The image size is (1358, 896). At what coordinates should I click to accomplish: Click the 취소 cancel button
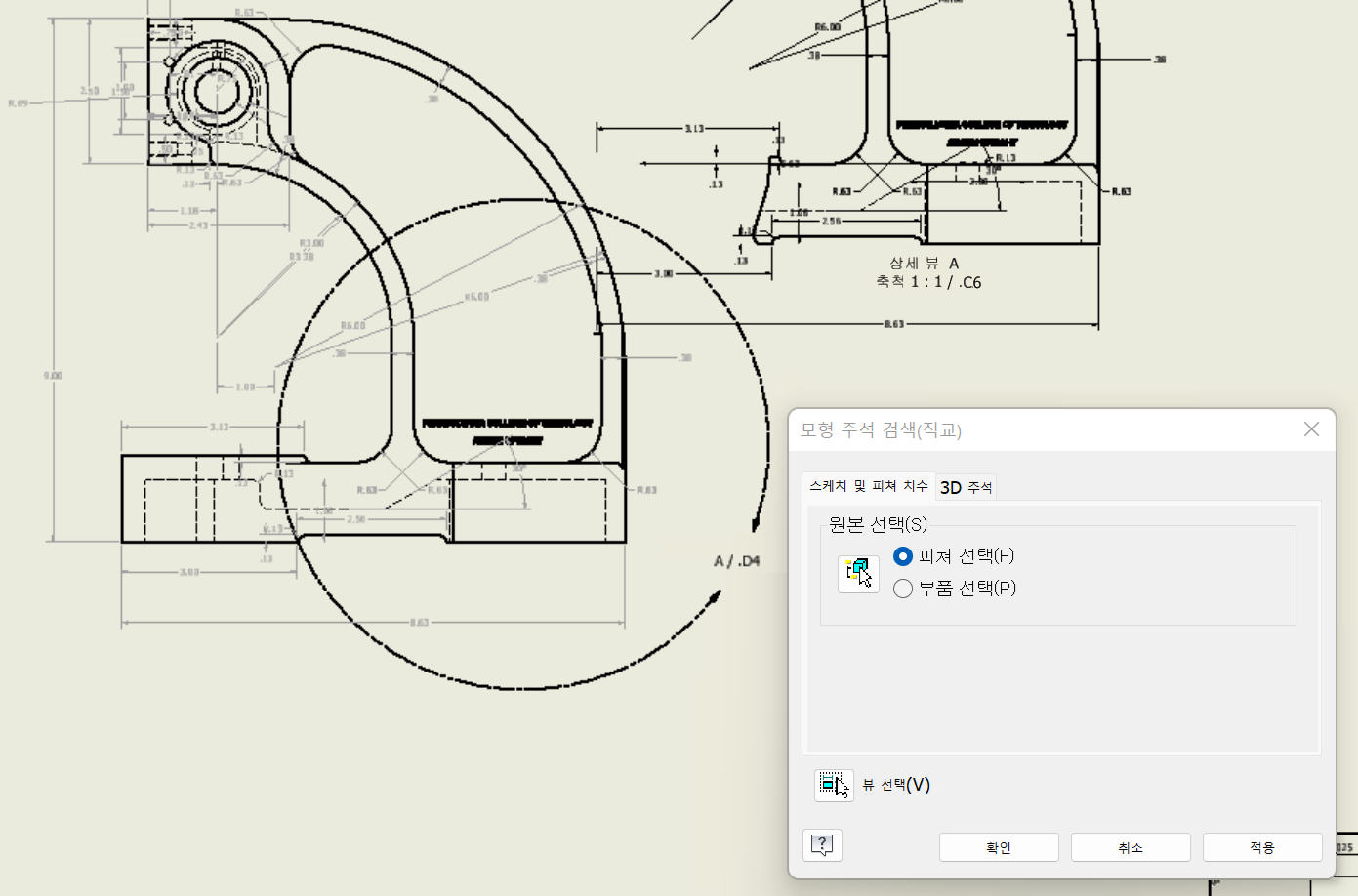click(1131, 847)
